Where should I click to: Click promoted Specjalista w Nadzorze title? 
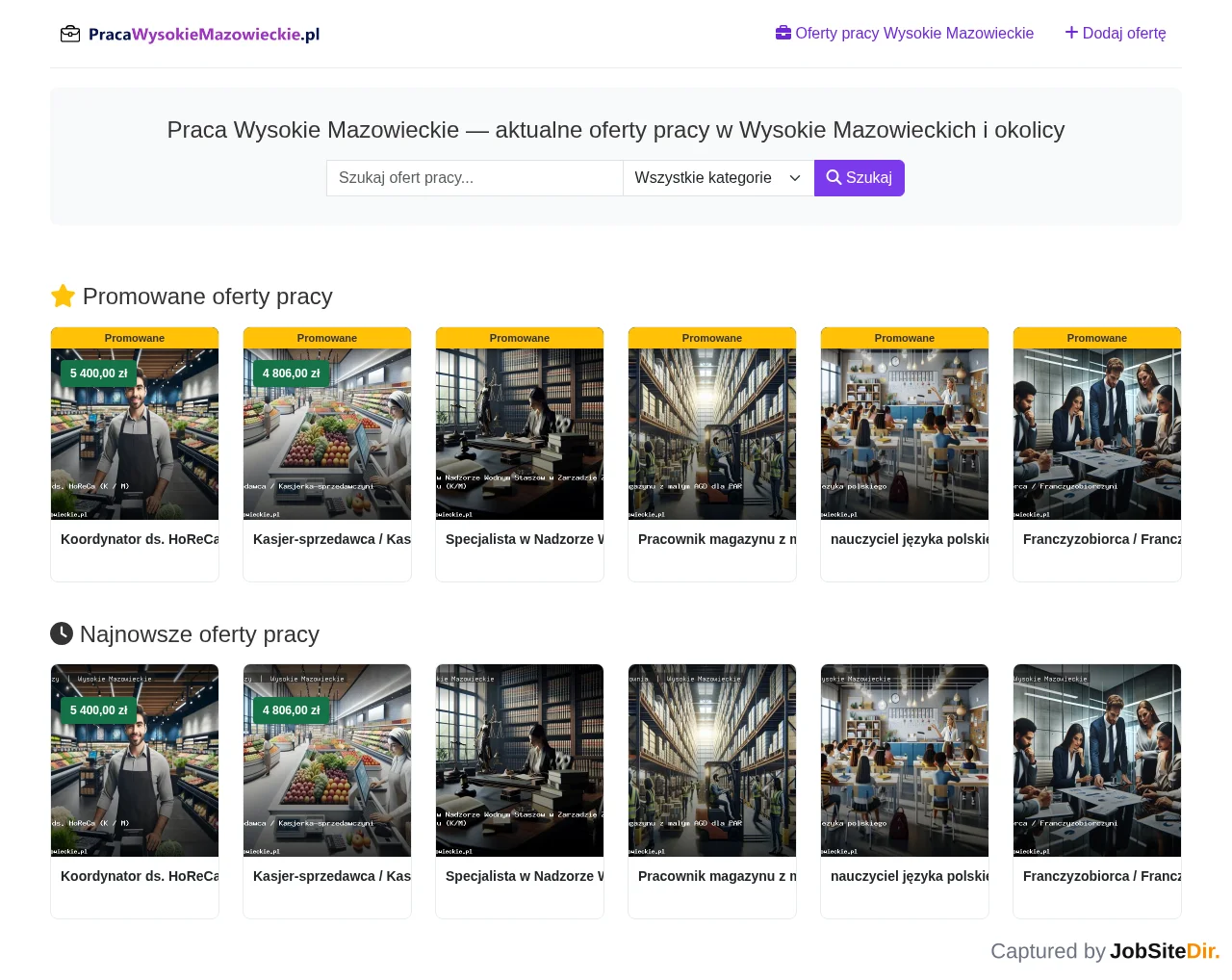[525, 539]
